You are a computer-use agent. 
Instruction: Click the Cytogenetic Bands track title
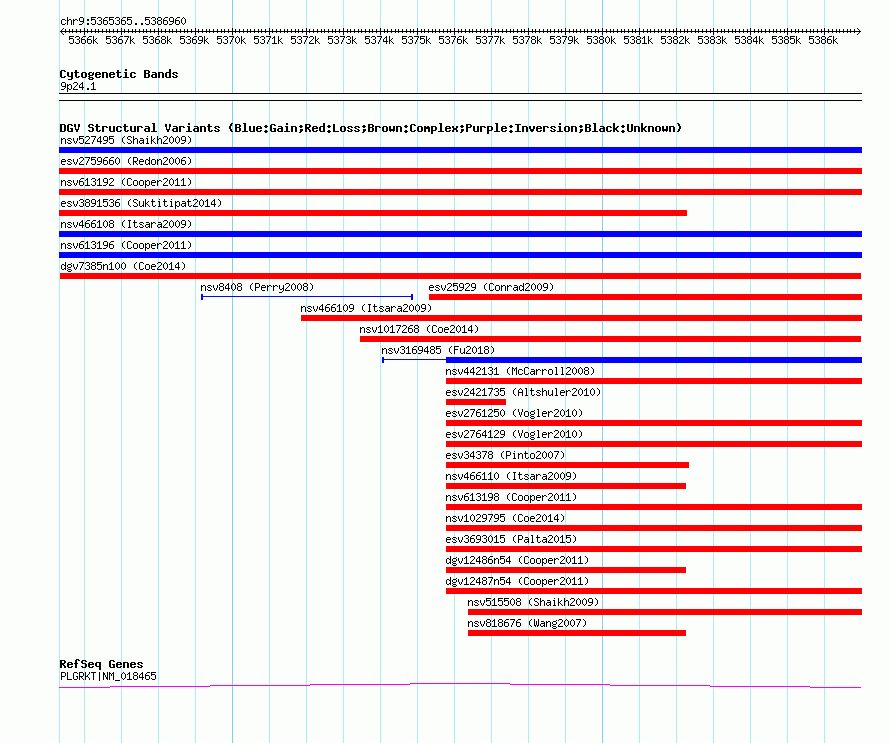[x=119, y=74]
